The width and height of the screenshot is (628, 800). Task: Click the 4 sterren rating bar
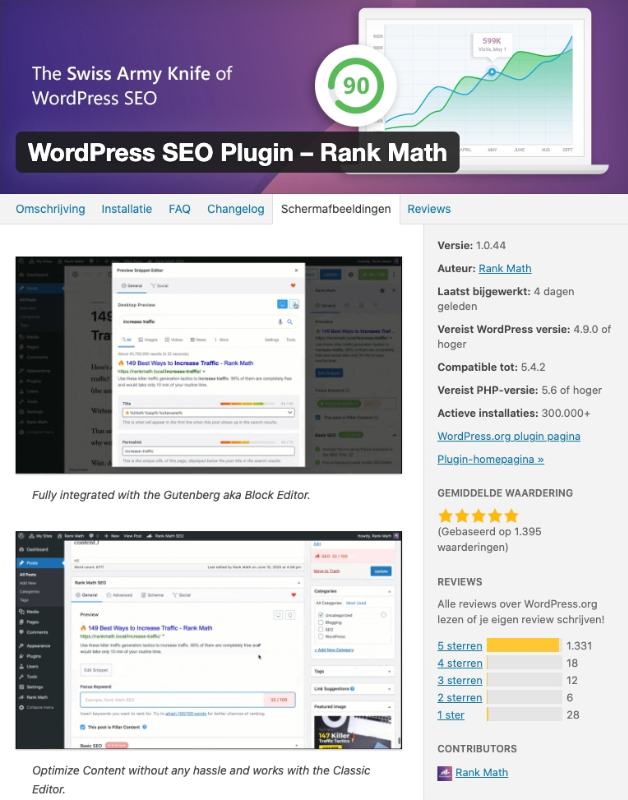click(x=524, y=663)
